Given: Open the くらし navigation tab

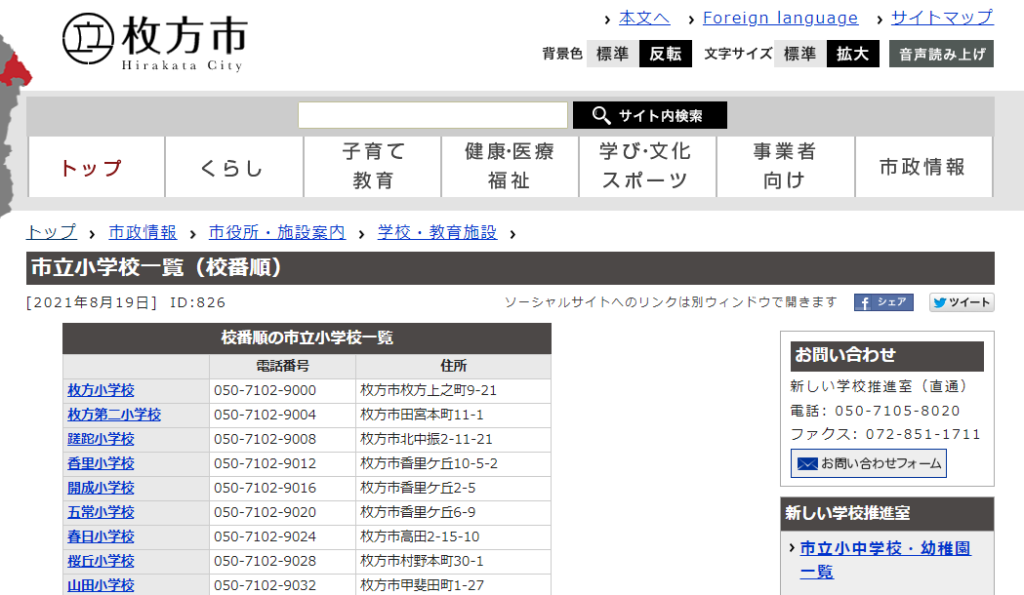Looking at the screenshot, I should pos(233,166).
